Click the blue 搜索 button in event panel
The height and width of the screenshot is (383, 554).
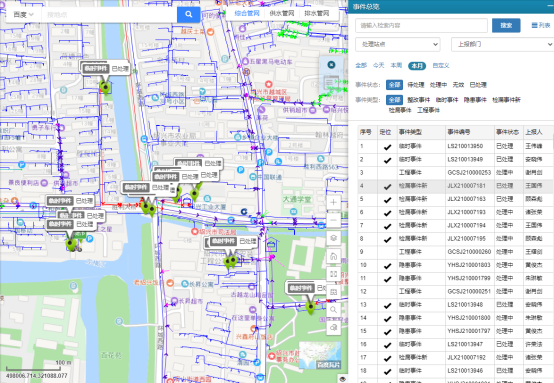pos(506,25)
